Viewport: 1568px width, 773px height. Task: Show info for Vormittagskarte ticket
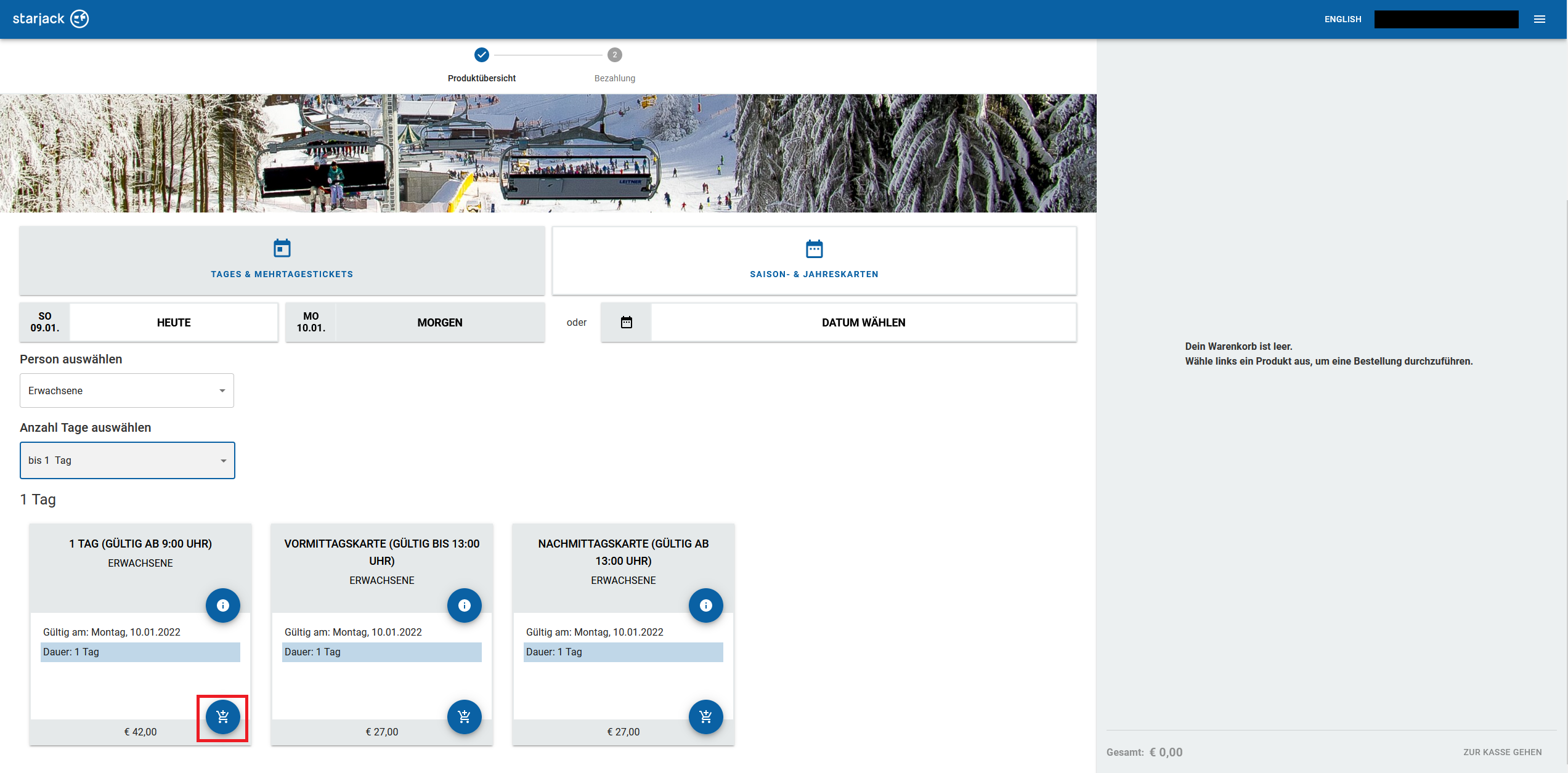coord(464,605)
